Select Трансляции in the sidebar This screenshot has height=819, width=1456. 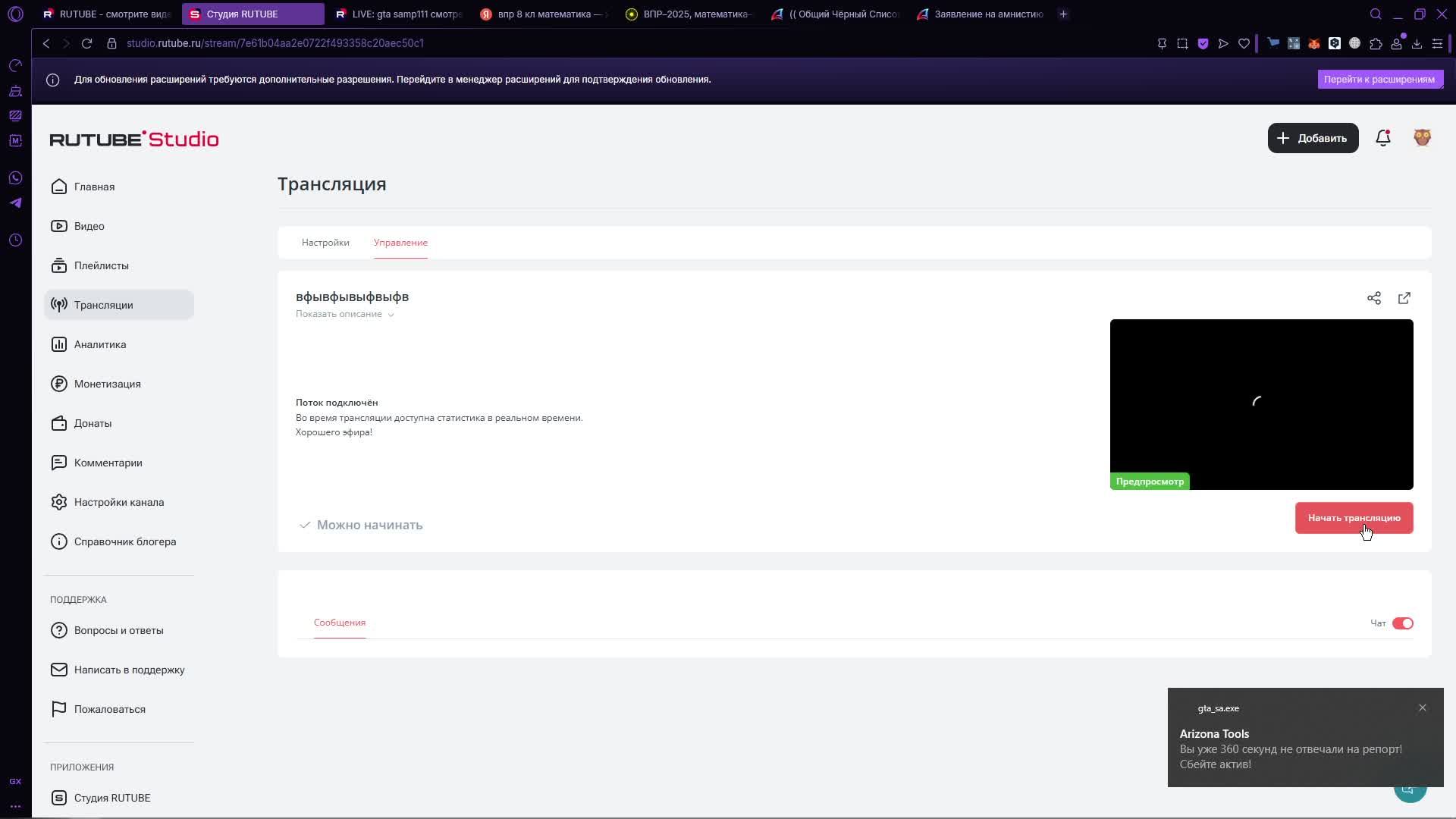pos(119,305)
